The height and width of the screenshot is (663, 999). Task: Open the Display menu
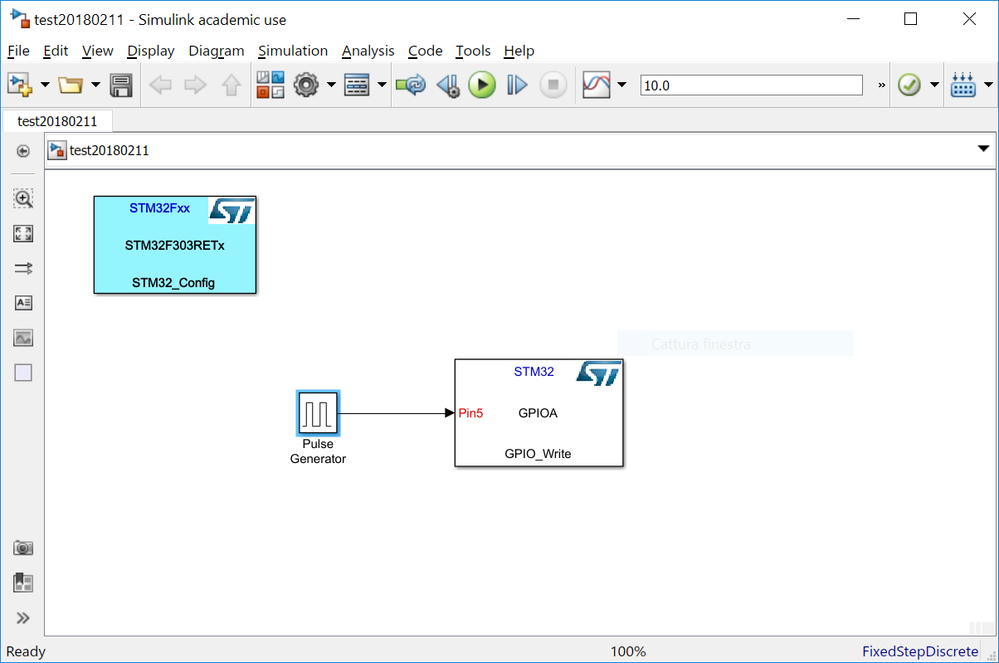(150, 51)
